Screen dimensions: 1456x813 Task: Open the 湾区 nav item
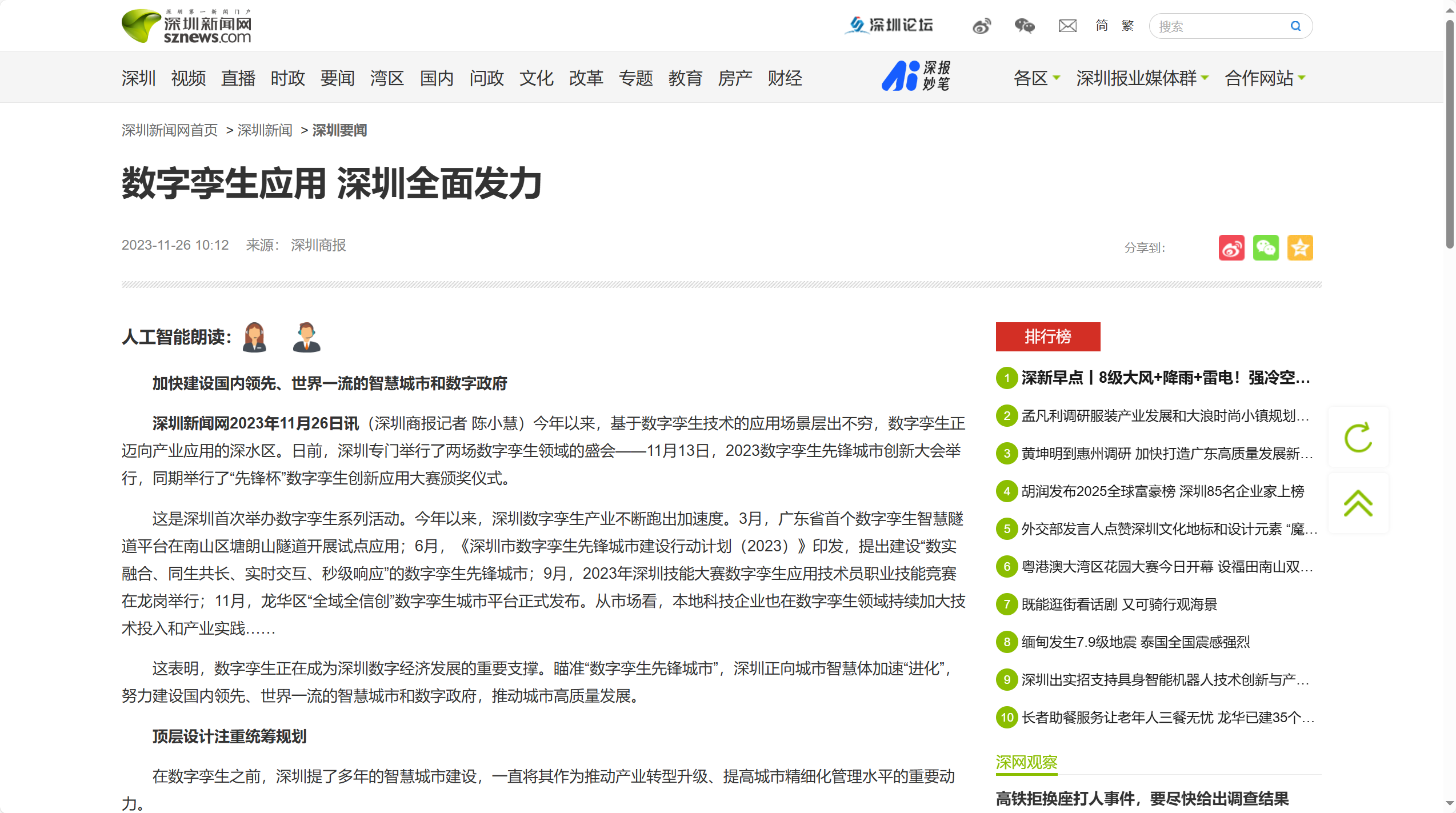tap(387, 78)
